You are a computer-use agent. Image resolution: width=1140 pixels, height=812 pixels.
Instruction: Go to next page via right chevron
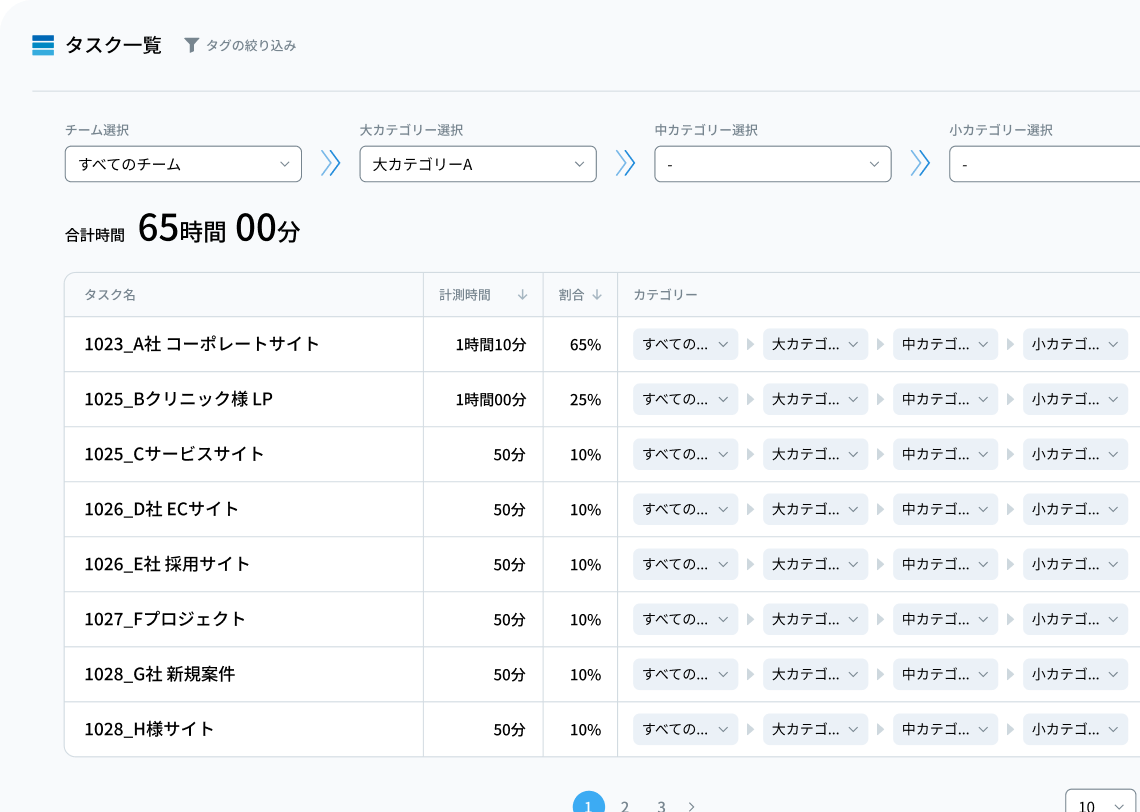coord(691,804)
